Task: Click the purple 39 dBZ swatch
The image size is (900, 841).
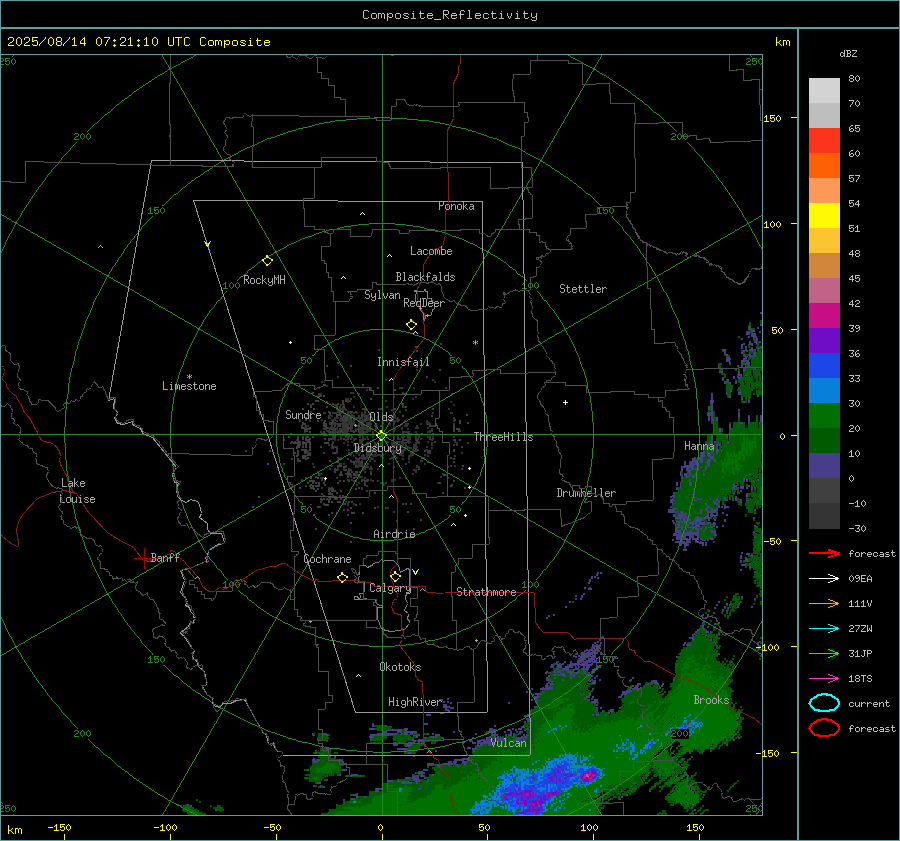Action: click(824, 340)
